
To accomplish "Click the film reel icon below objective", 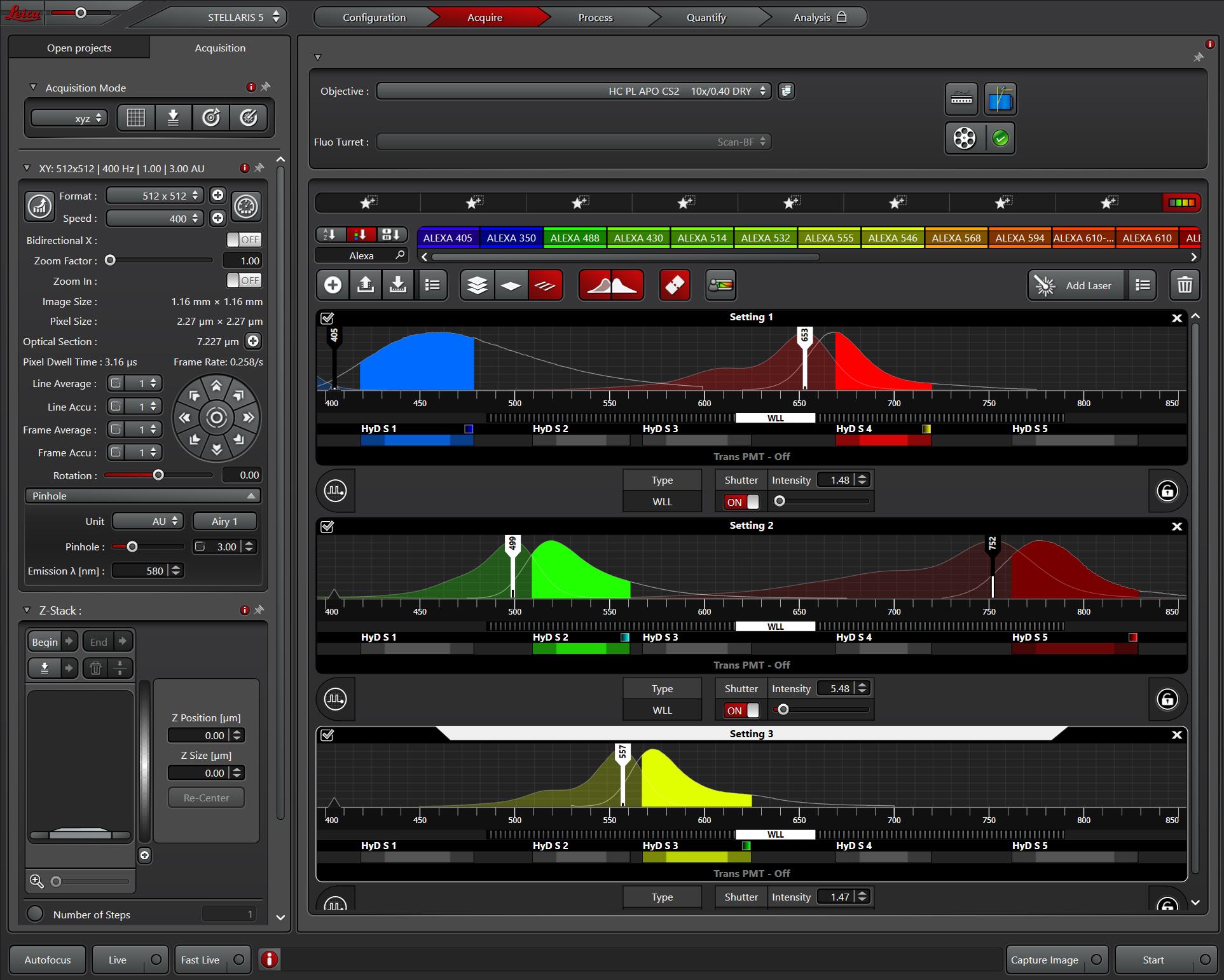I will pos(965,138).
